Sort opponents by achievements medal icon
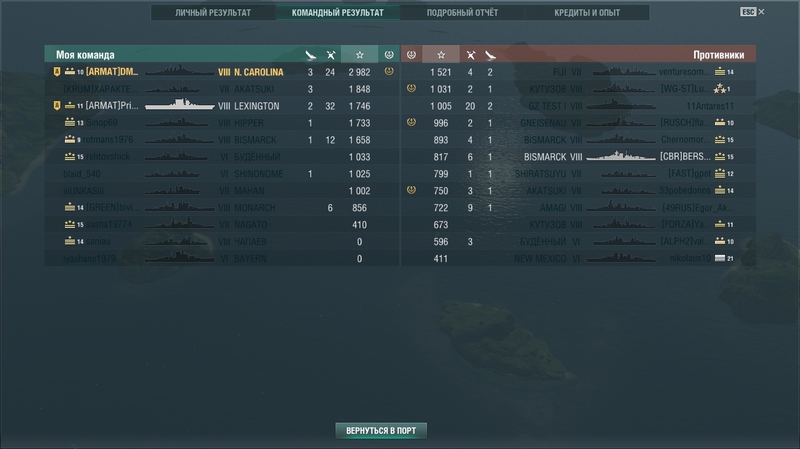 pos(411,55)
